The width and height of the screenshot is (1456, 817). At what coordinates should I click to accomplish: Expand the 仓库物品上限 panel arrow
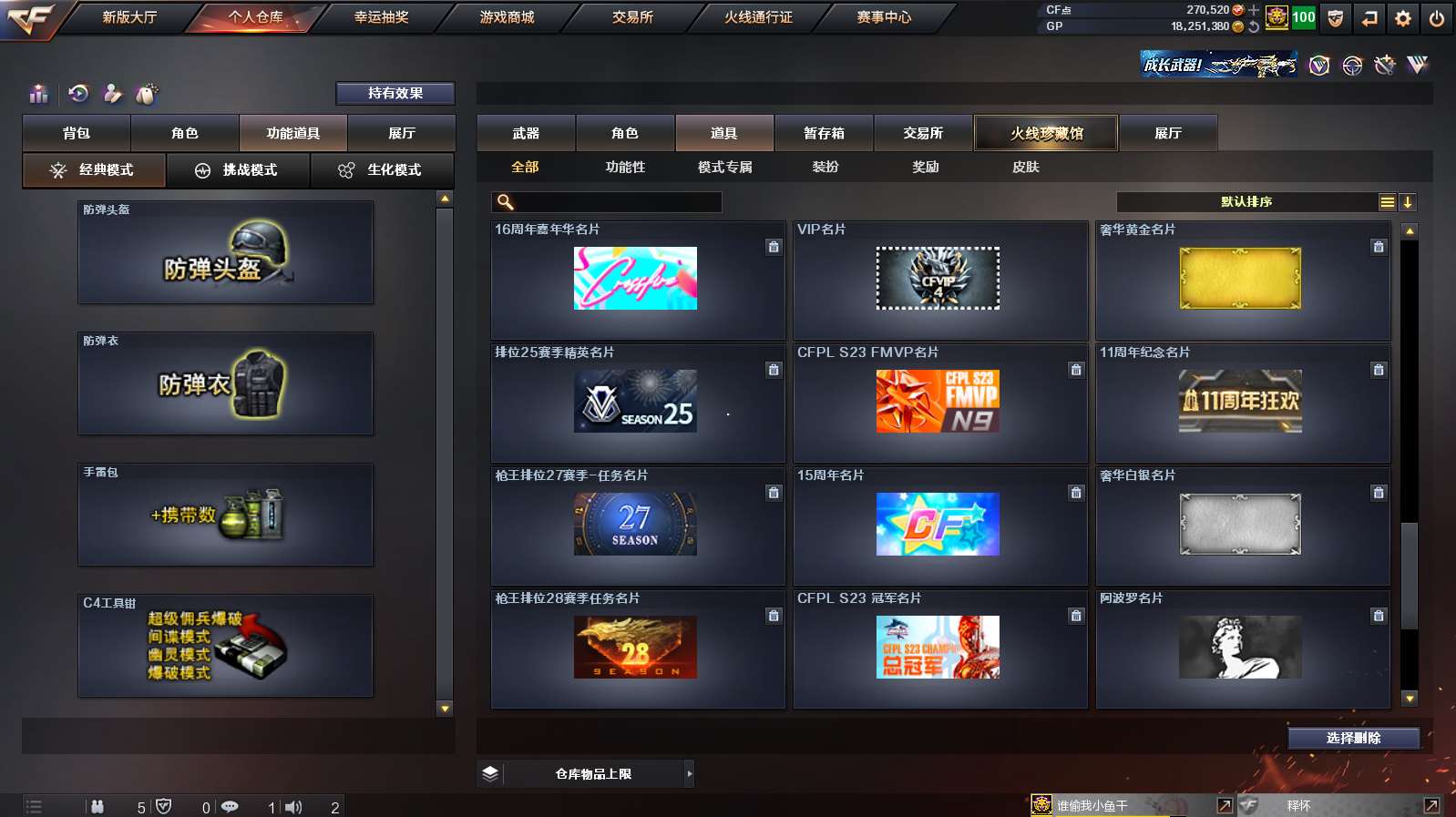690,774
